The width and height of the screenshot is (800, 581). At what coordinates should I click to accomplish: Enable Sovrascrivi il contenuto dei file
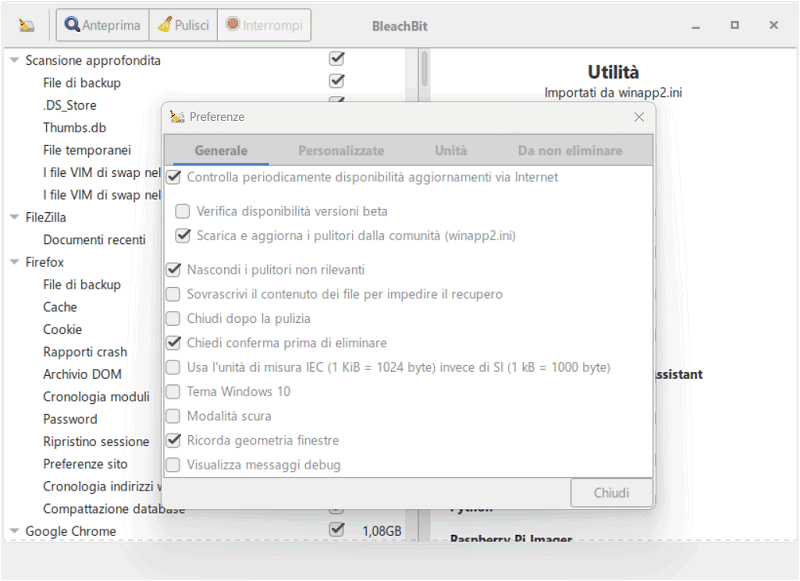(x=173, y=294)
